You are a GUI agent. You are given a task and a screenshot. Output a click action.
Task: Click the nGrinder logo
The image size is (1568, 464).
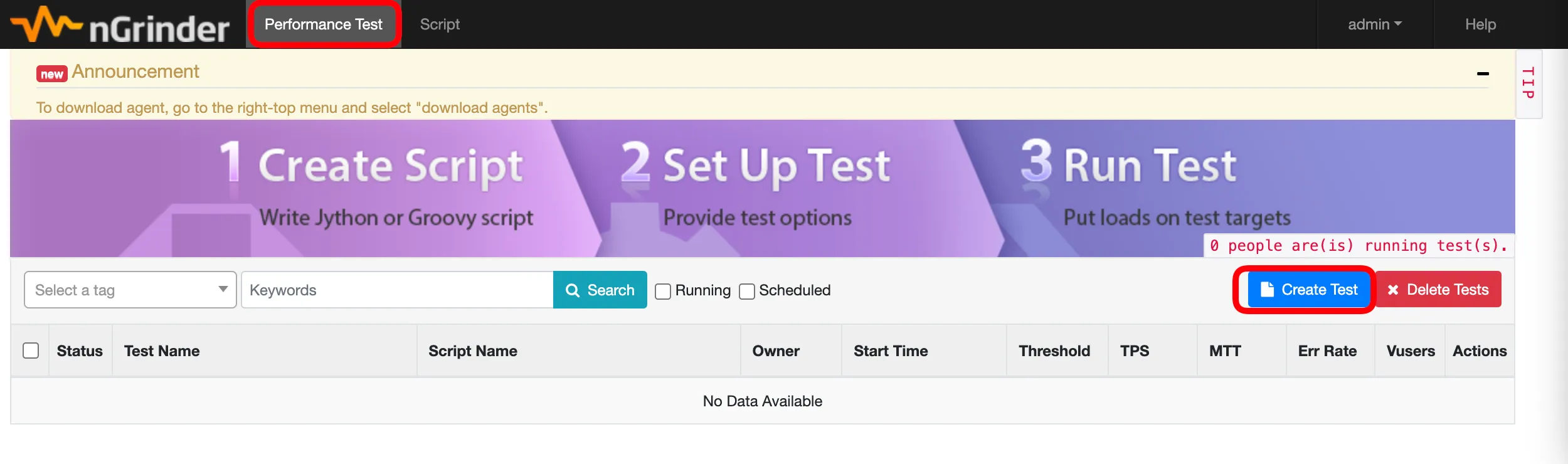120,26
